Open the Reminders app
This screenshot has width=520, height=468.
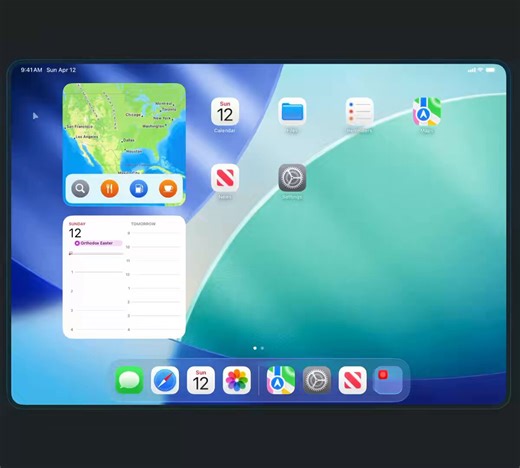point(359,112)
